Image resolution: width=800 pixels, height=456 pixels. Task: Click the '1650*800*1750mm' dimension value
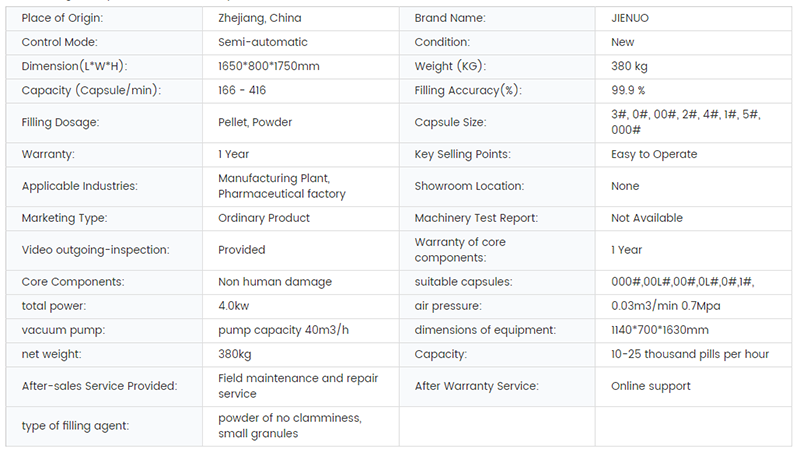[268, 66]
